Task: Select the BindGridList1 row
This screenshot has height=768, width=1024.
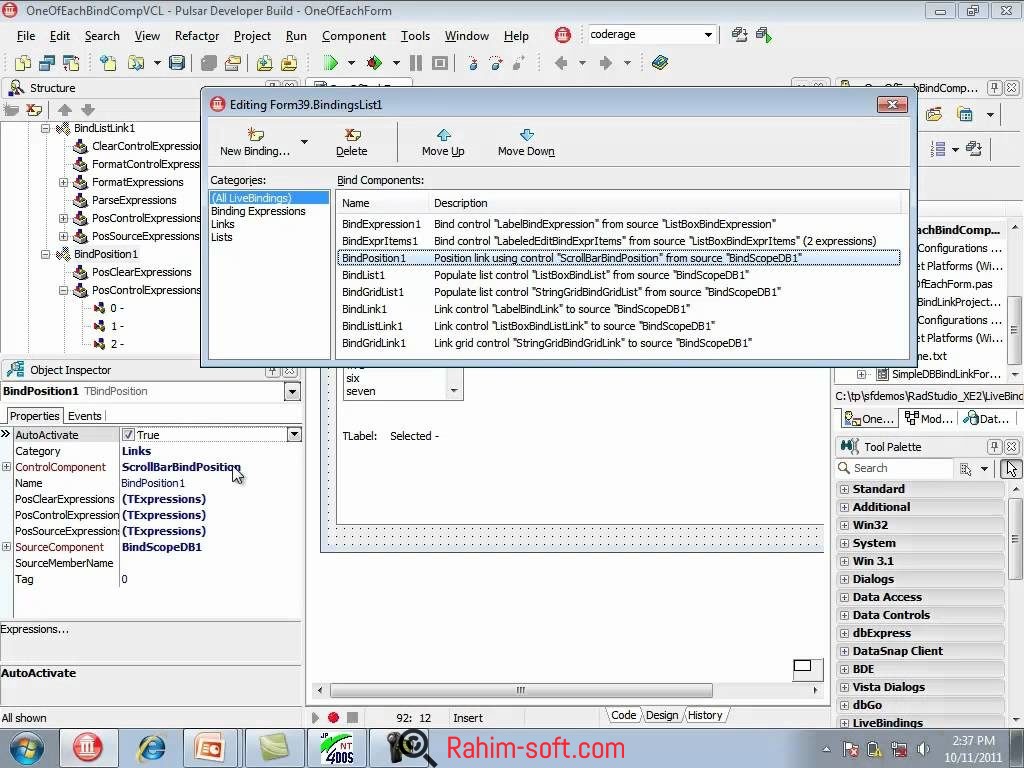Action: [x=618, y=292]
